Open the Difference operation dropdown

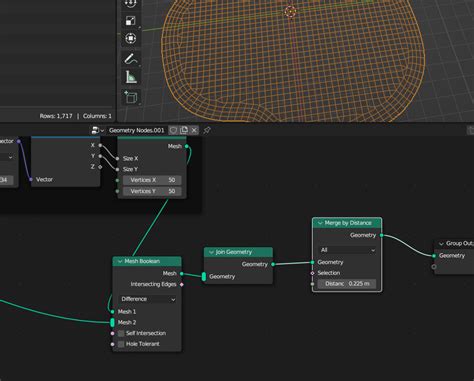coord(148,299)
